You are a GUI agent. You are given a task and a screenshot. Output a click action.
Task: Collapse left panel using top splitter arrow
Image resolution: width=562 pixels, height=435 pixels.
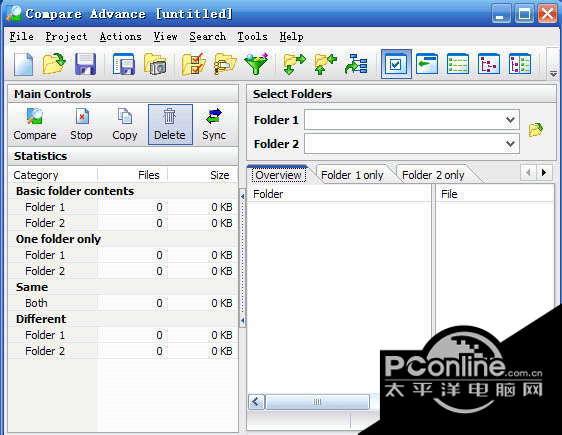point(243,196)
